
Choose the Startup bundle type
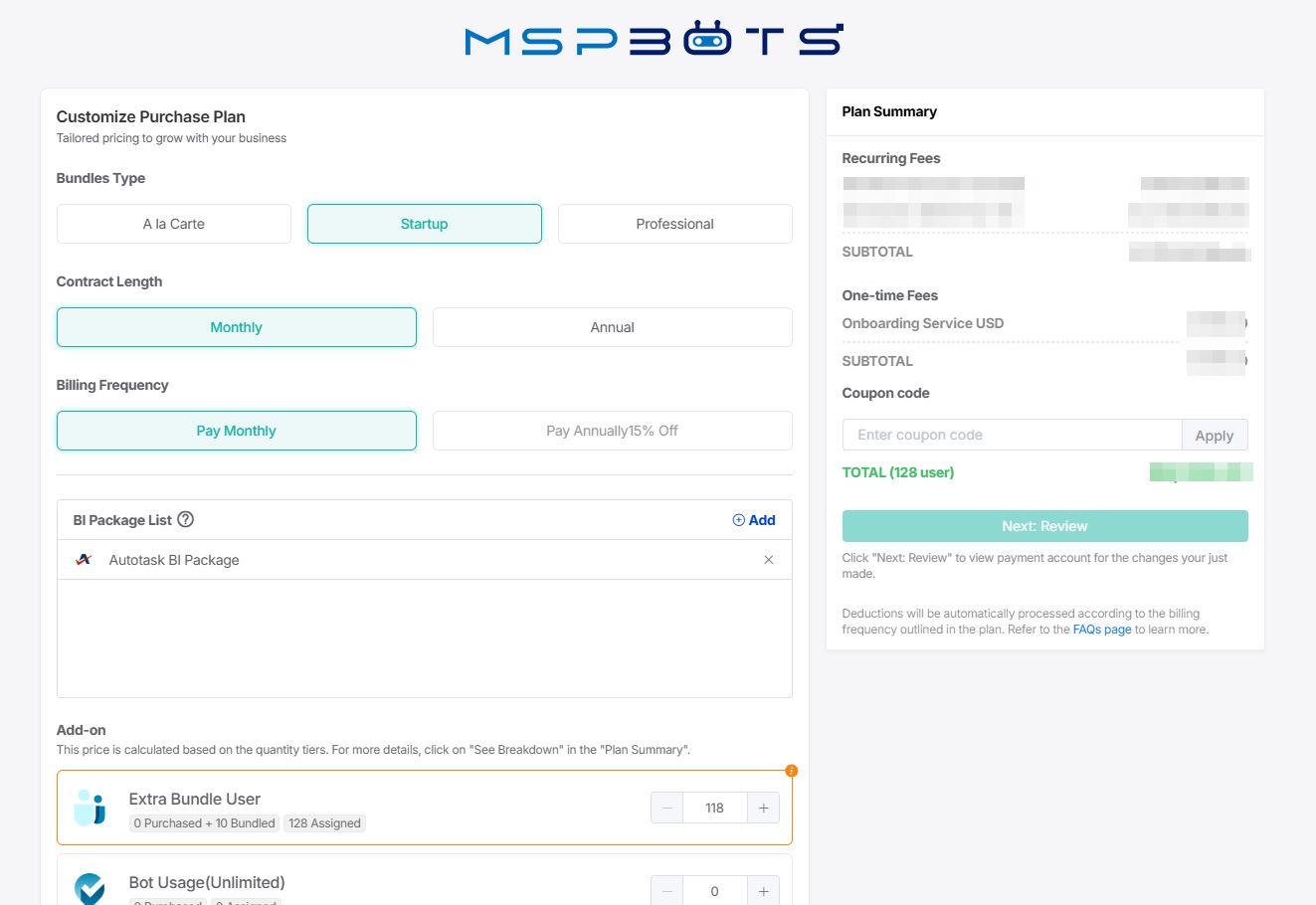point(425,224)
